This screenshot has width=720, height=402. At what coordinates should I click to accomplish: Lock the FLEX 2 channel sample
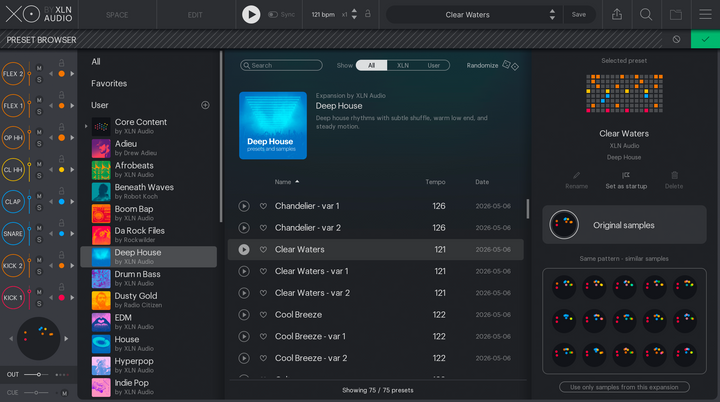pos(62,62)
